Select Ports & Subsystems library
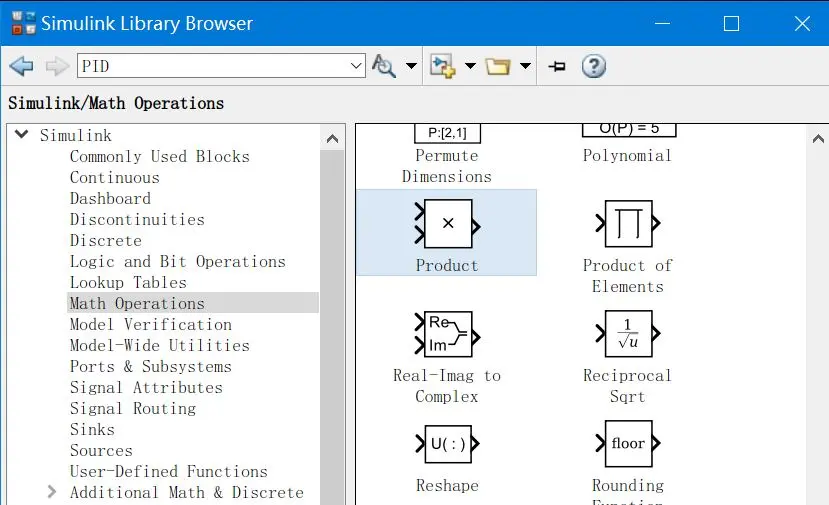829x505 pixels. 151,366
